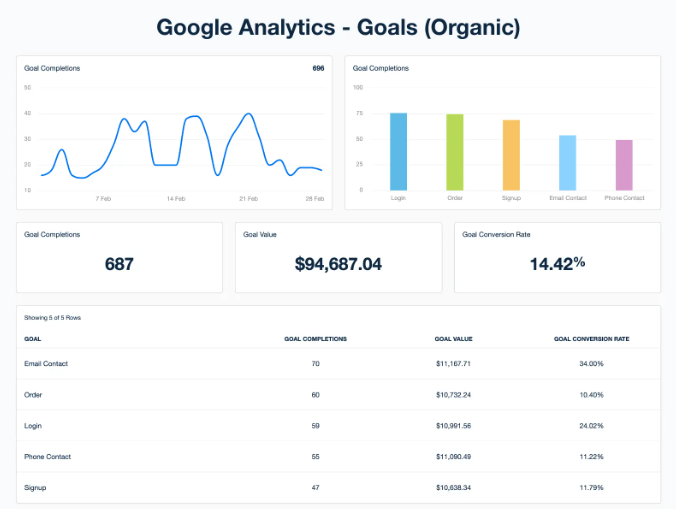Click the 24.02% conversion rate cell

592,426
